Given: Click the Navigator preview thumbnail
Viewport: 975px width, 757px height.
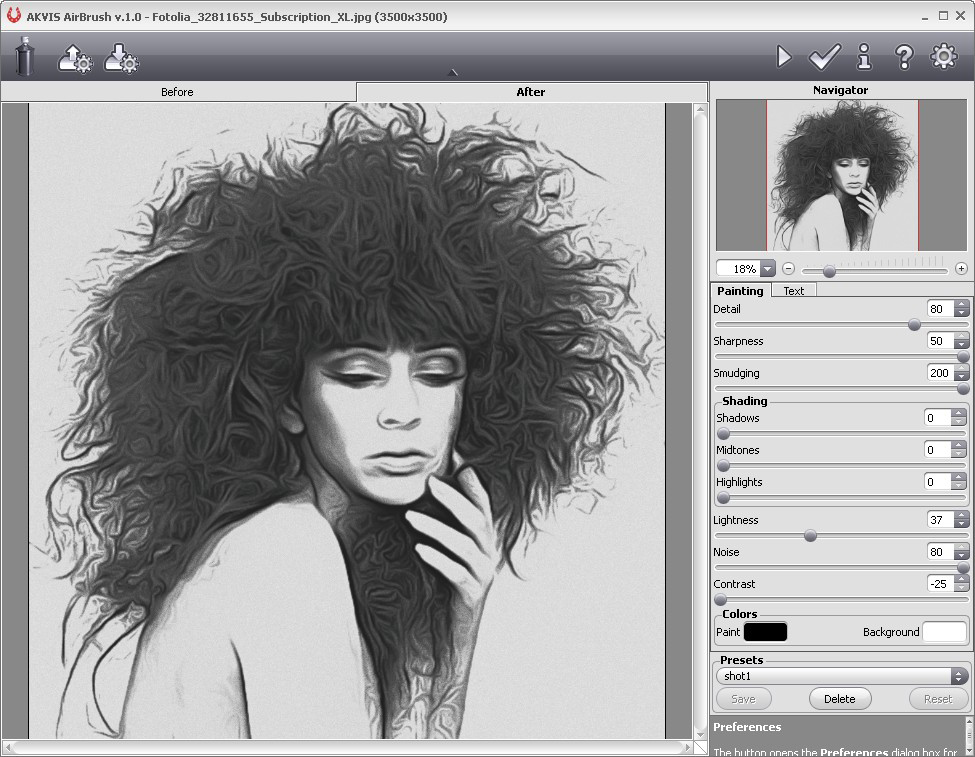Looking at the screenshot, I should (842, 175).
